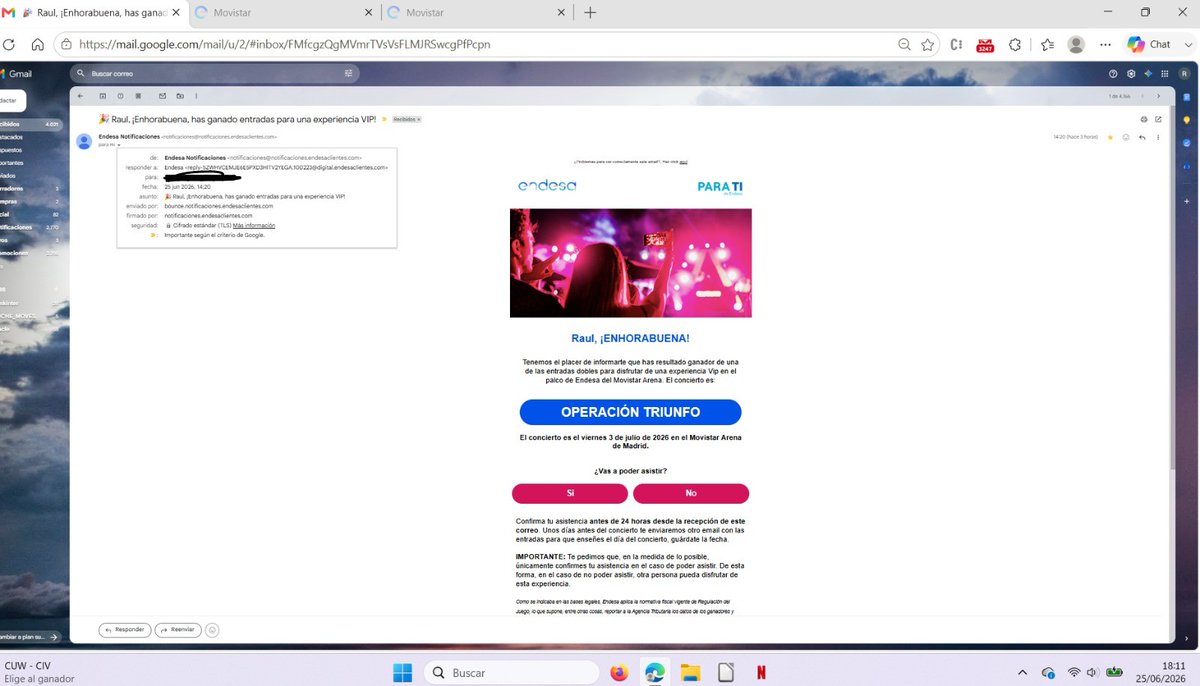This screenshot has width=1200, height=686.
Task: Reply using the arrow icon beside the timestamp
Action: pos(1142,137)
